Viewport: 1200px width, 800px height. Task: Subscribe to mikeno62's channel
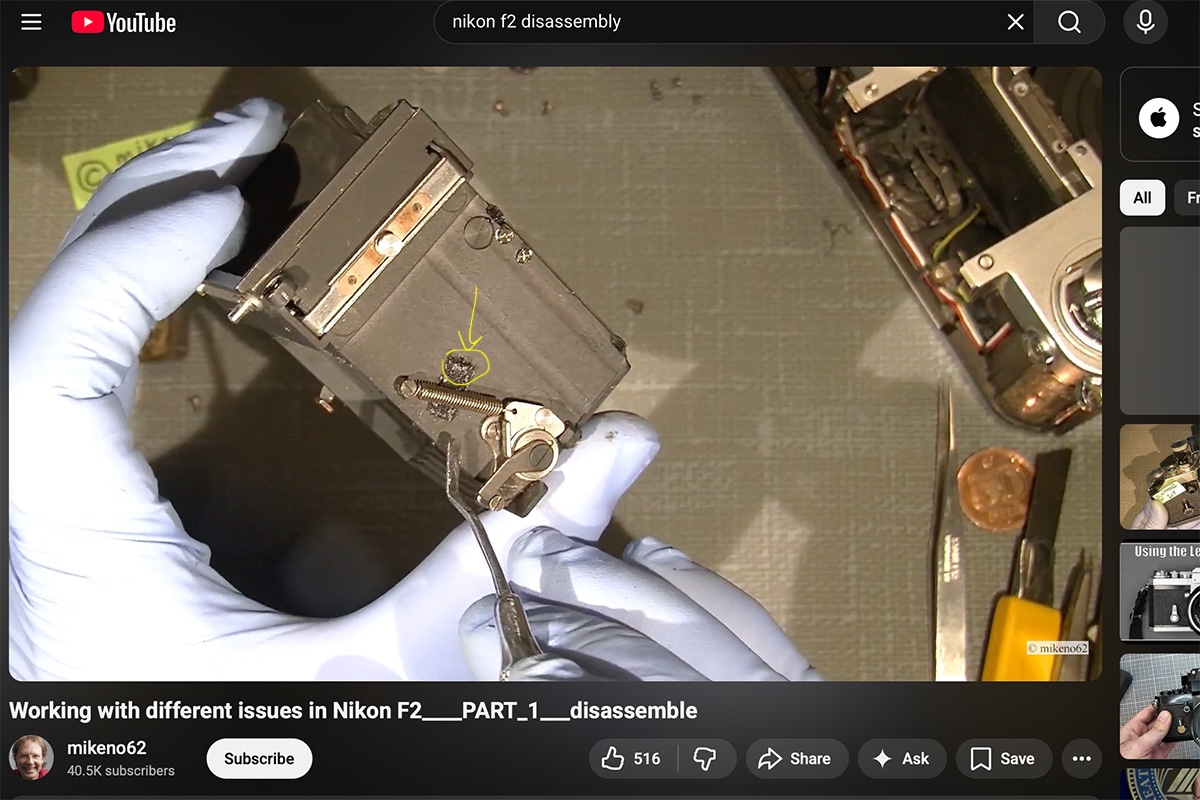tap(259, 758)
